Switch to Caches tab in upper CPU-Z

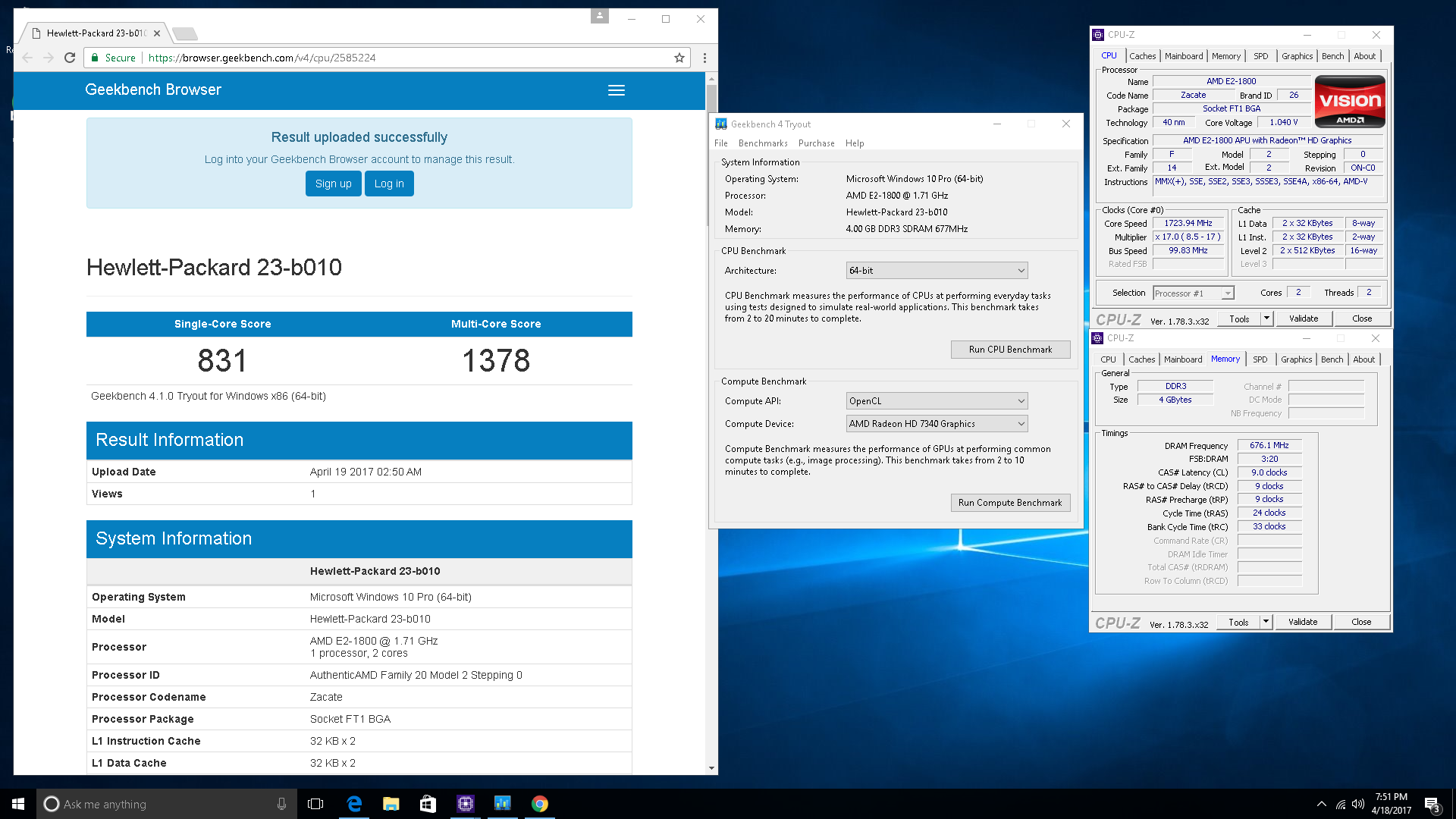point(1143,56)
